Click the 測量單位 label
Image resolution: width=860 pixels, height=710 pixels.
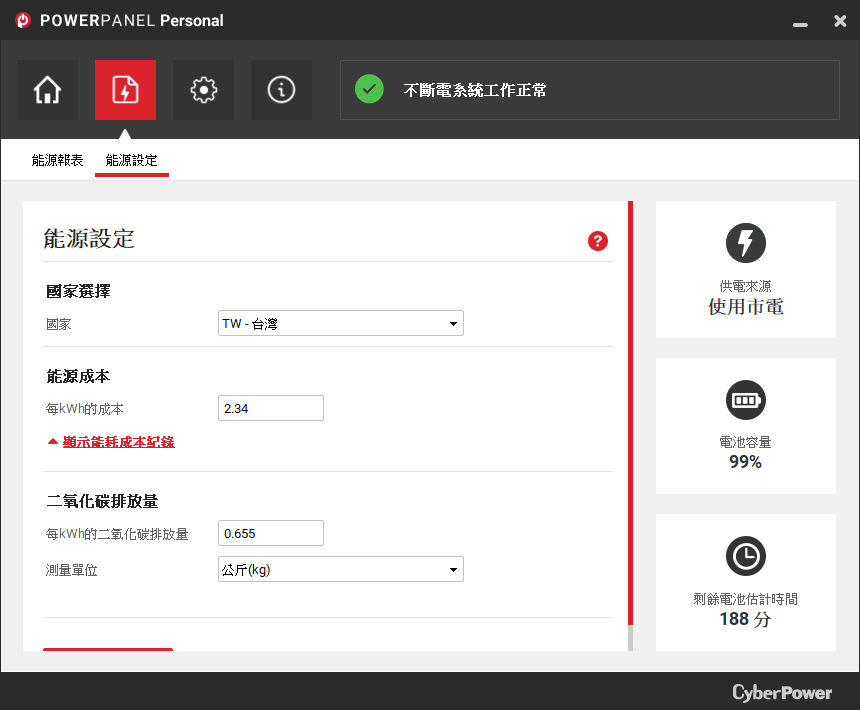(71, 570)
